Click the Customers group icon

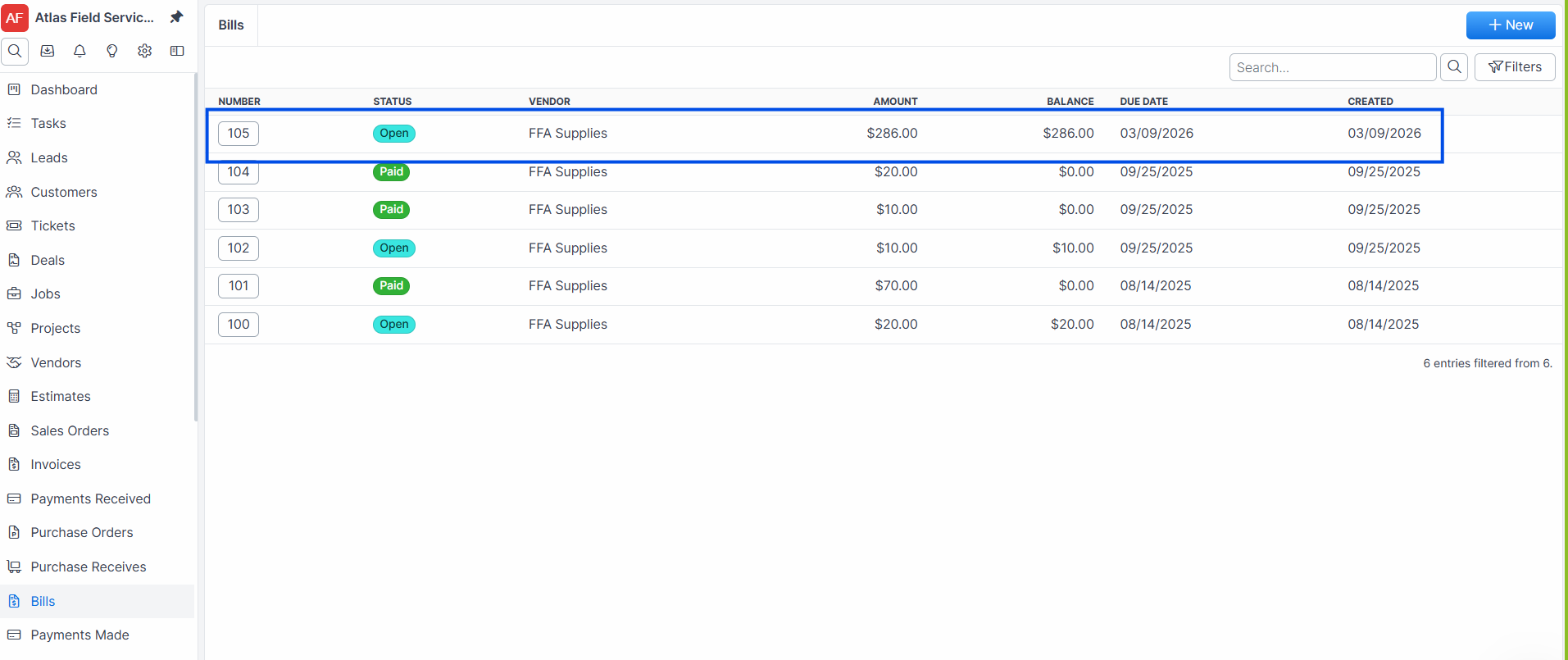(14, 192)
